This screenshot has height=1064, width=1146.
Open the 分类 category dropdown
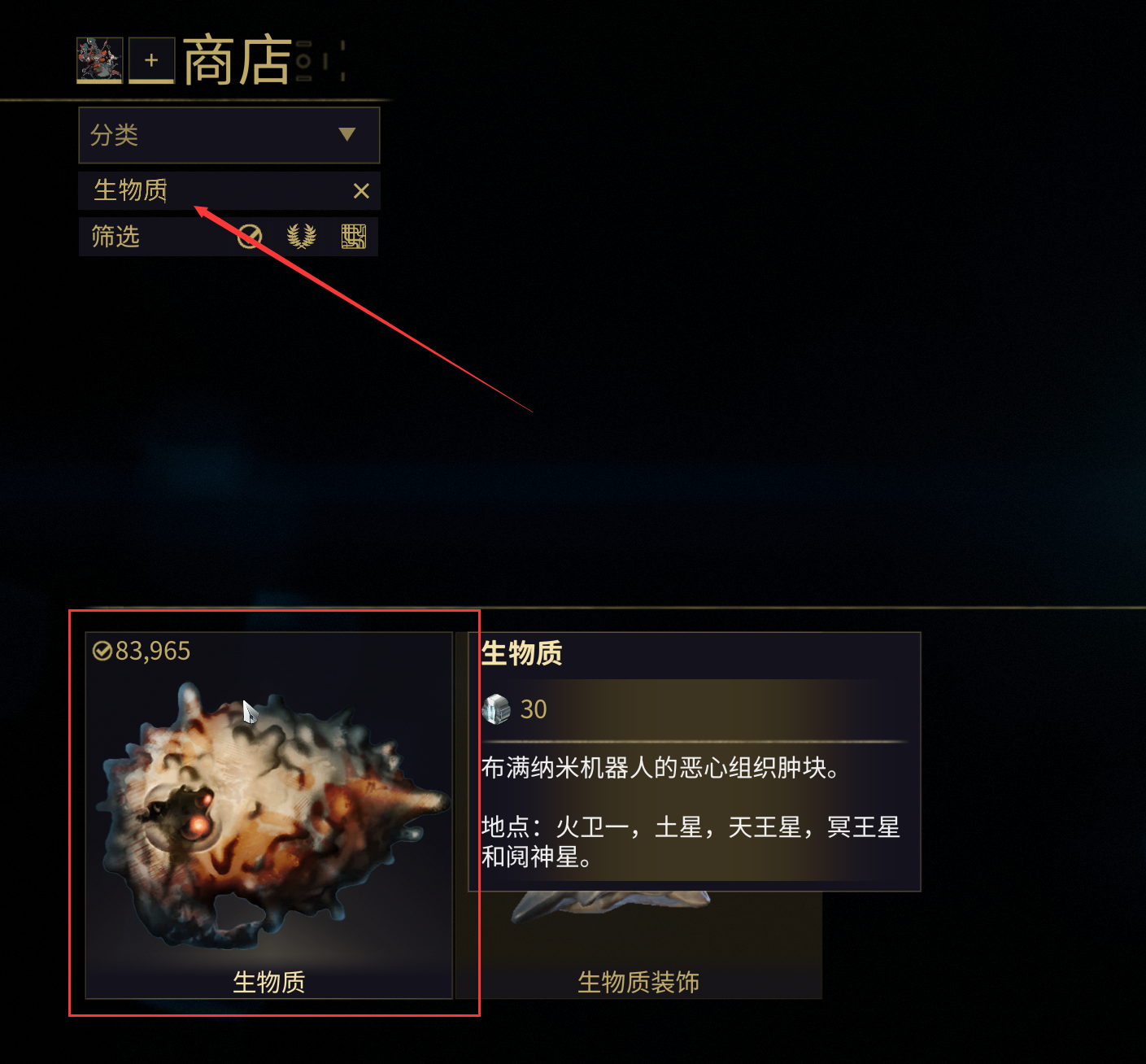click(x=229, y=135)
